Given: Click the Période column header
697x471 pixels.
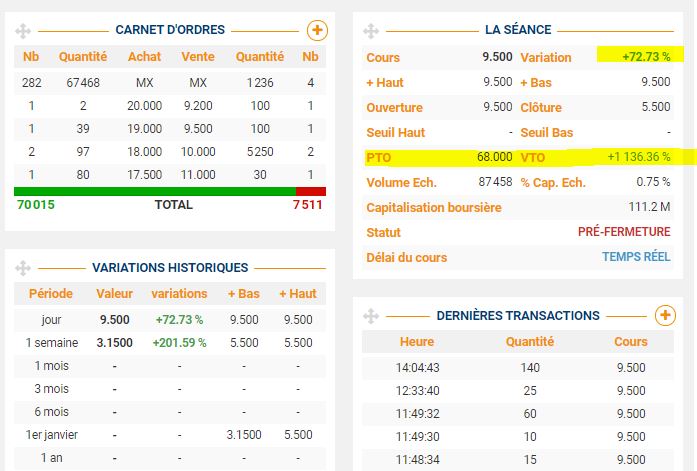Looking at the screenshot, I should click(x=51, y=294).
